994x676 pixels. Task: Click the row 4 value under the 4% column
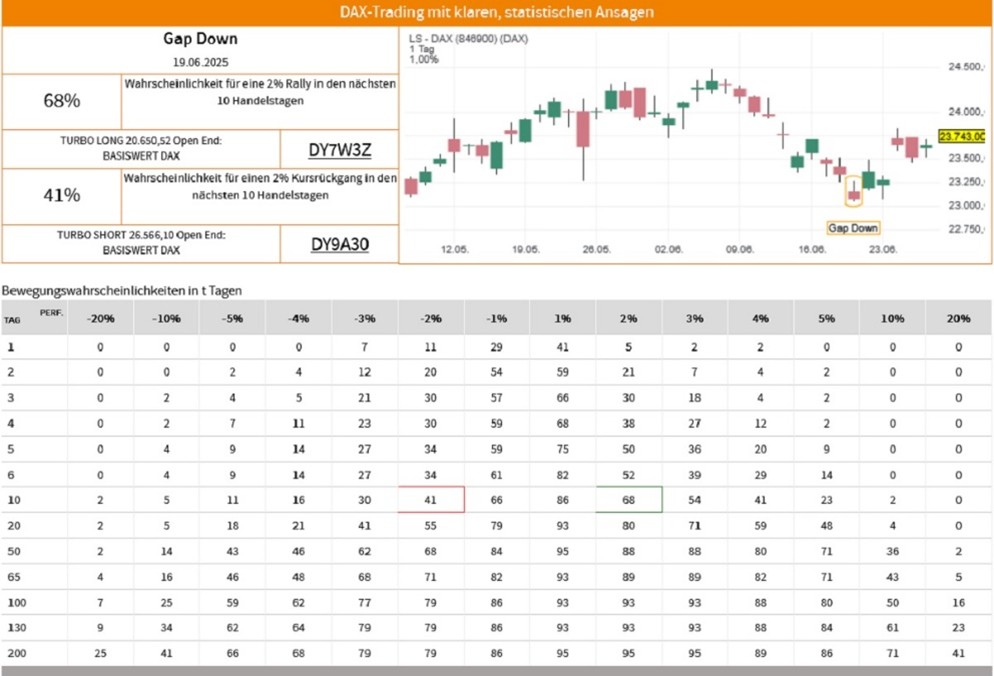click(x=761, y=424)
